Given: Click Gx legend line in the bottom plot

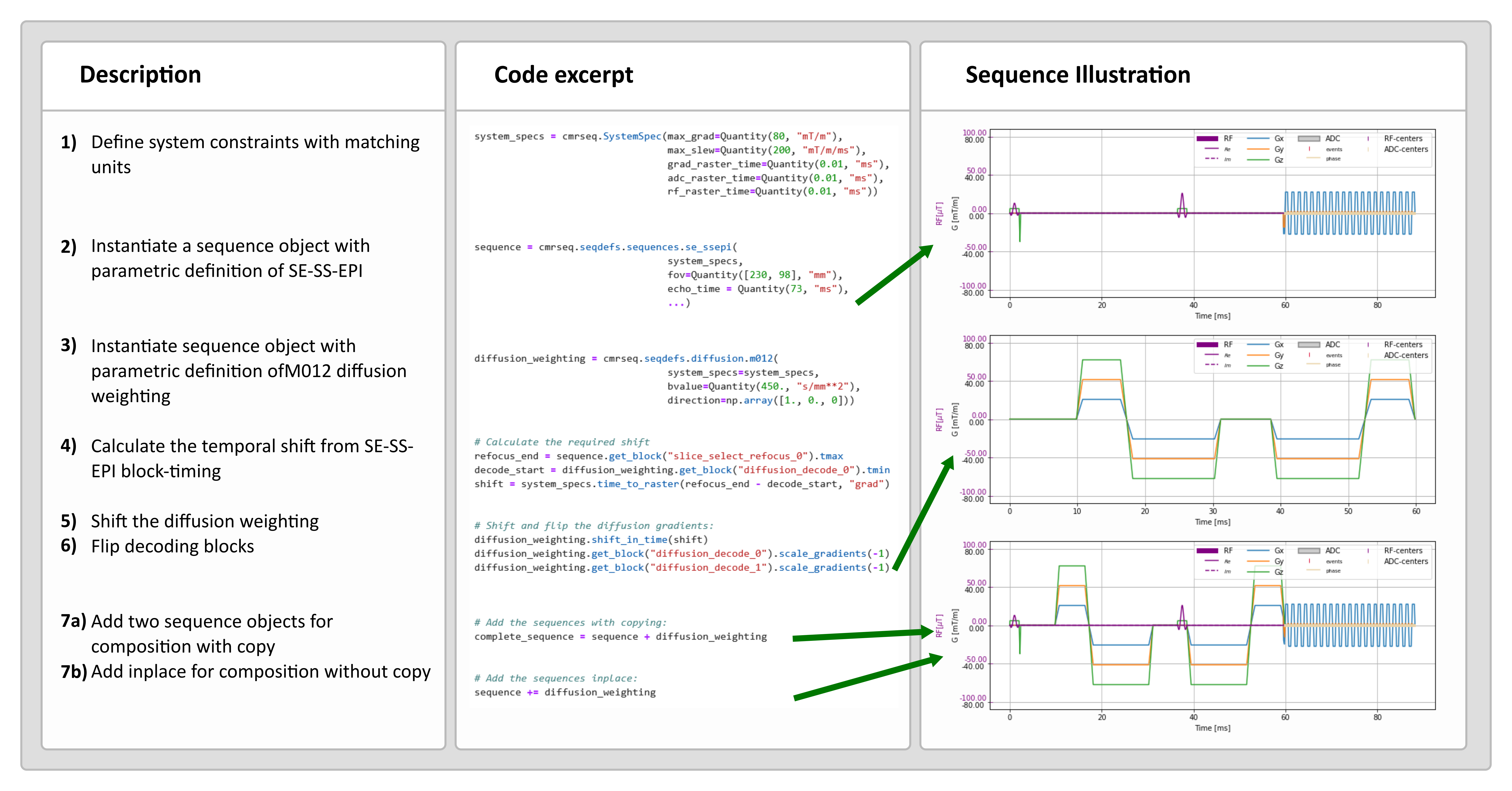Looking at the screenshot, I should 1258,550.
